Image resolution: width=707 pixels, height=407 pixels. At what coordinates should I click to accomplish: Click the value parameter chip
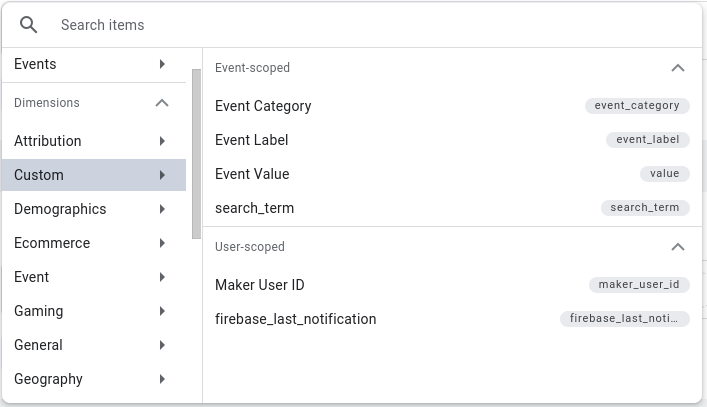pos(665,174)
